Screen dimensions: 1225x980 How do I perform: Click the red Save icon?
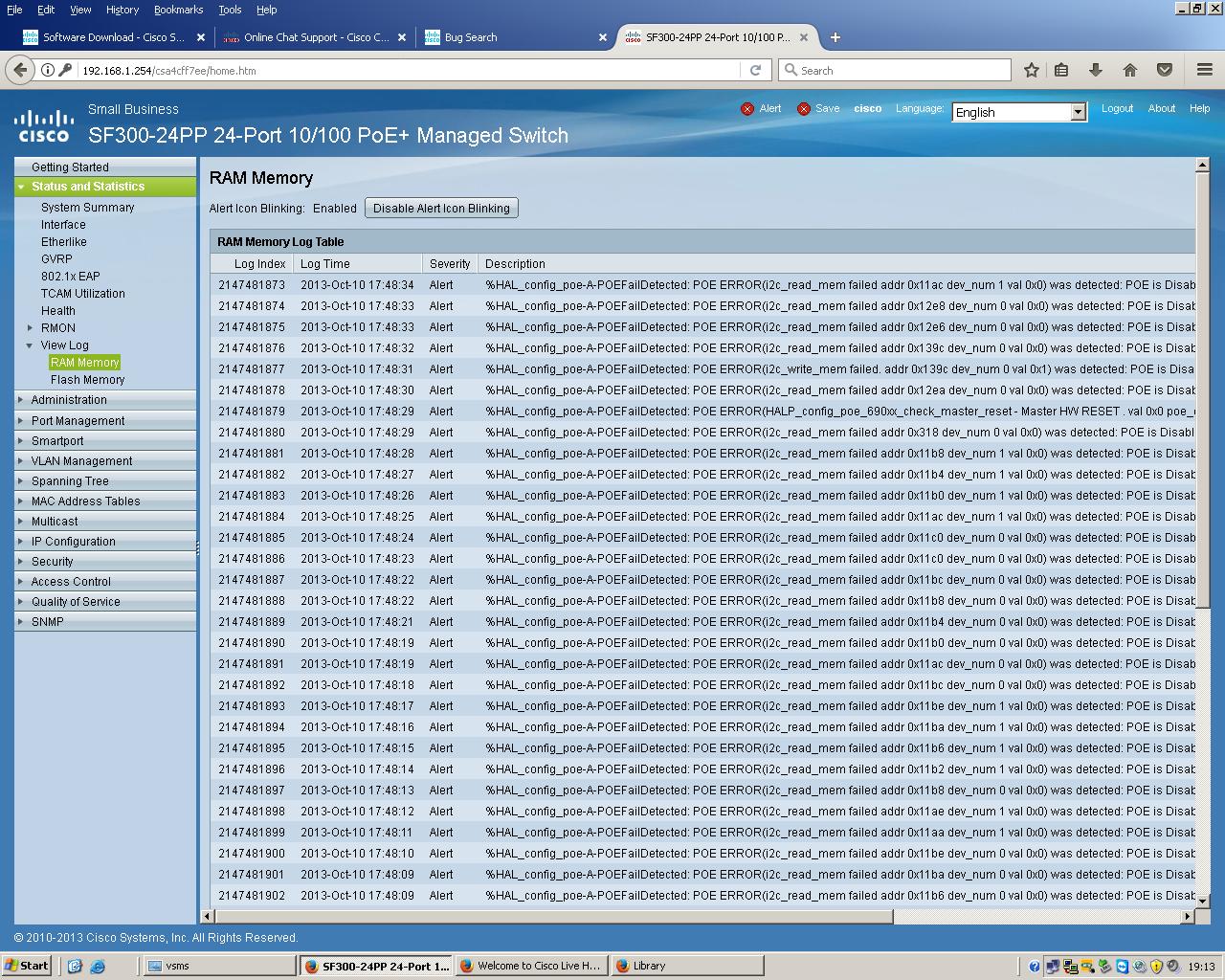(804, 109)
